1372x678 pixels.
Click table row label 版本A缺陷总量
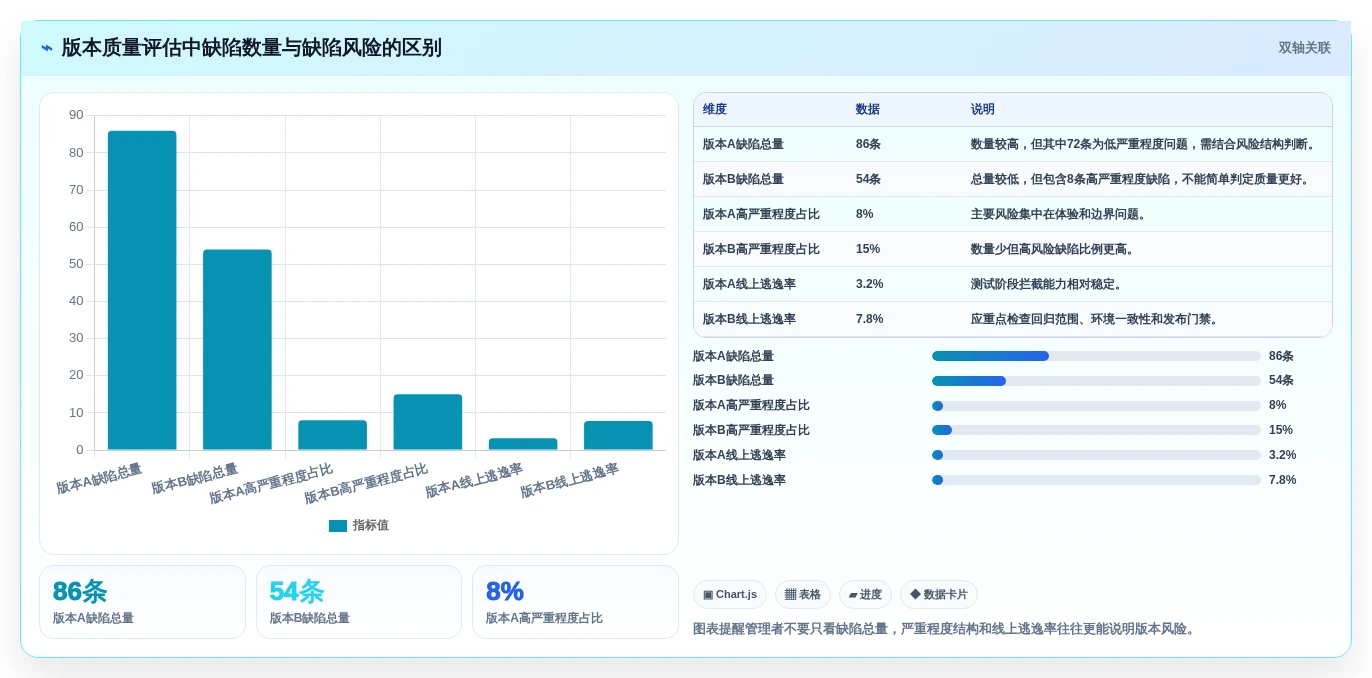(x=743, y=144)
